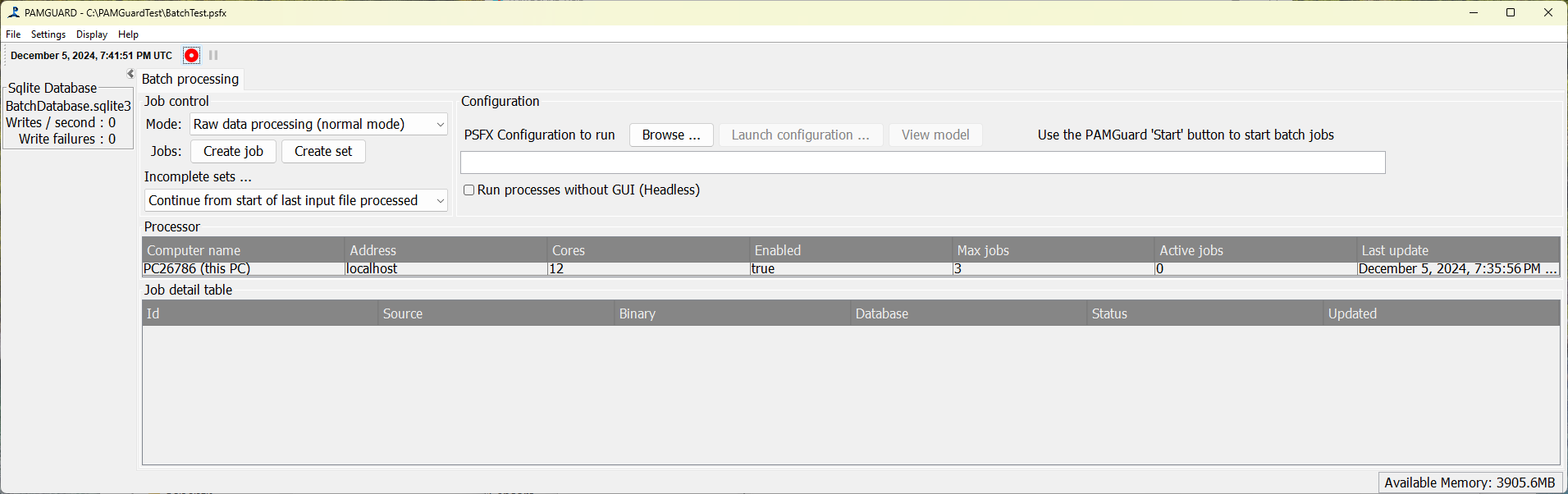This screenshot has width=1568, height=494.
Task: Enable Run processes without GUI (Headless)
Action: (x=469, y=190)
